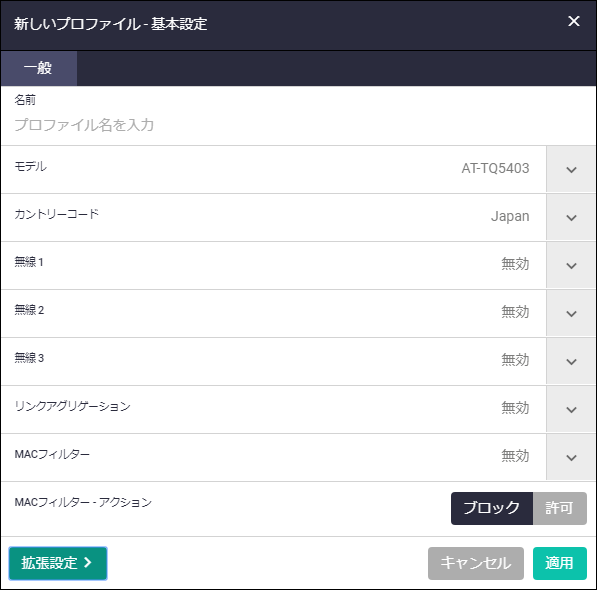Click the 無効 value for MACフィルター
Image resolution: width=597 pixels, height=590 pixels.
(515, 456)
